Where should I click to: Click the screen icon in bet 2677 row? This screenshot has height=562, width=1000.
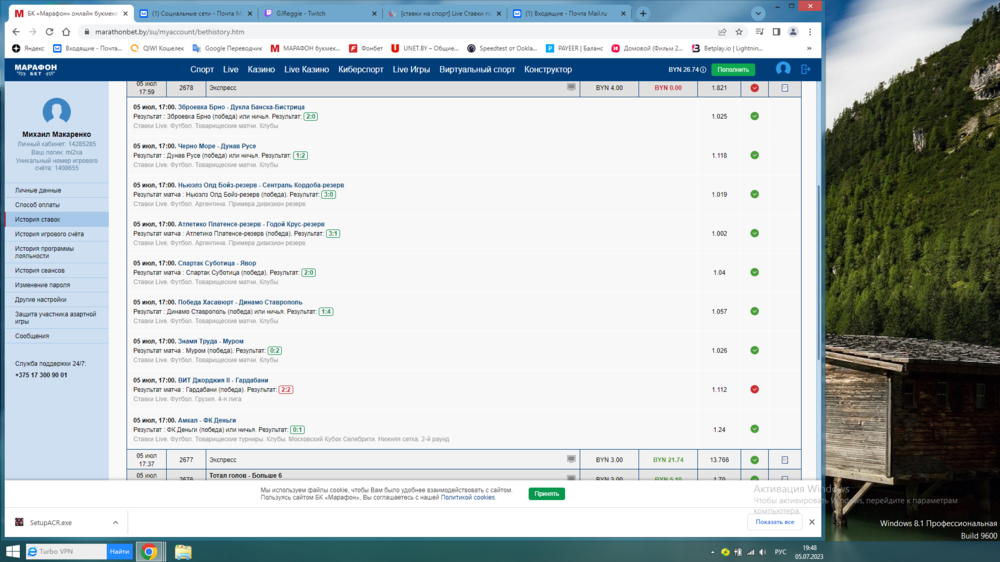pyautogui.click(x=571, y=460)
